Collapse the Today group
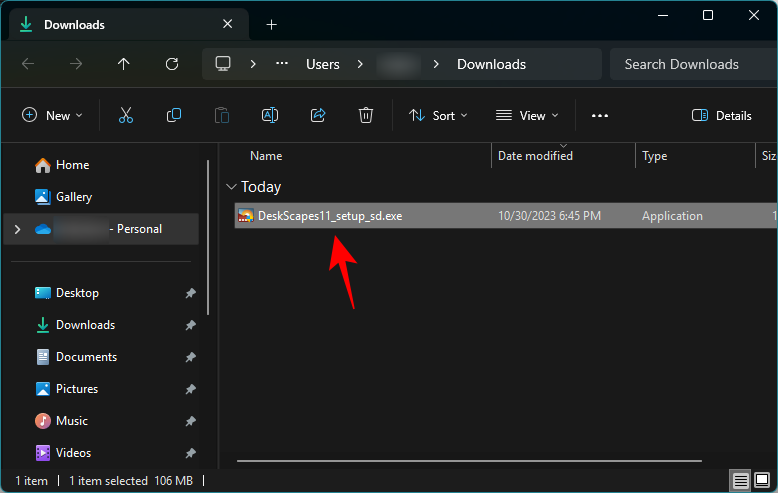778x493 pixels. [x=231, y=186]
